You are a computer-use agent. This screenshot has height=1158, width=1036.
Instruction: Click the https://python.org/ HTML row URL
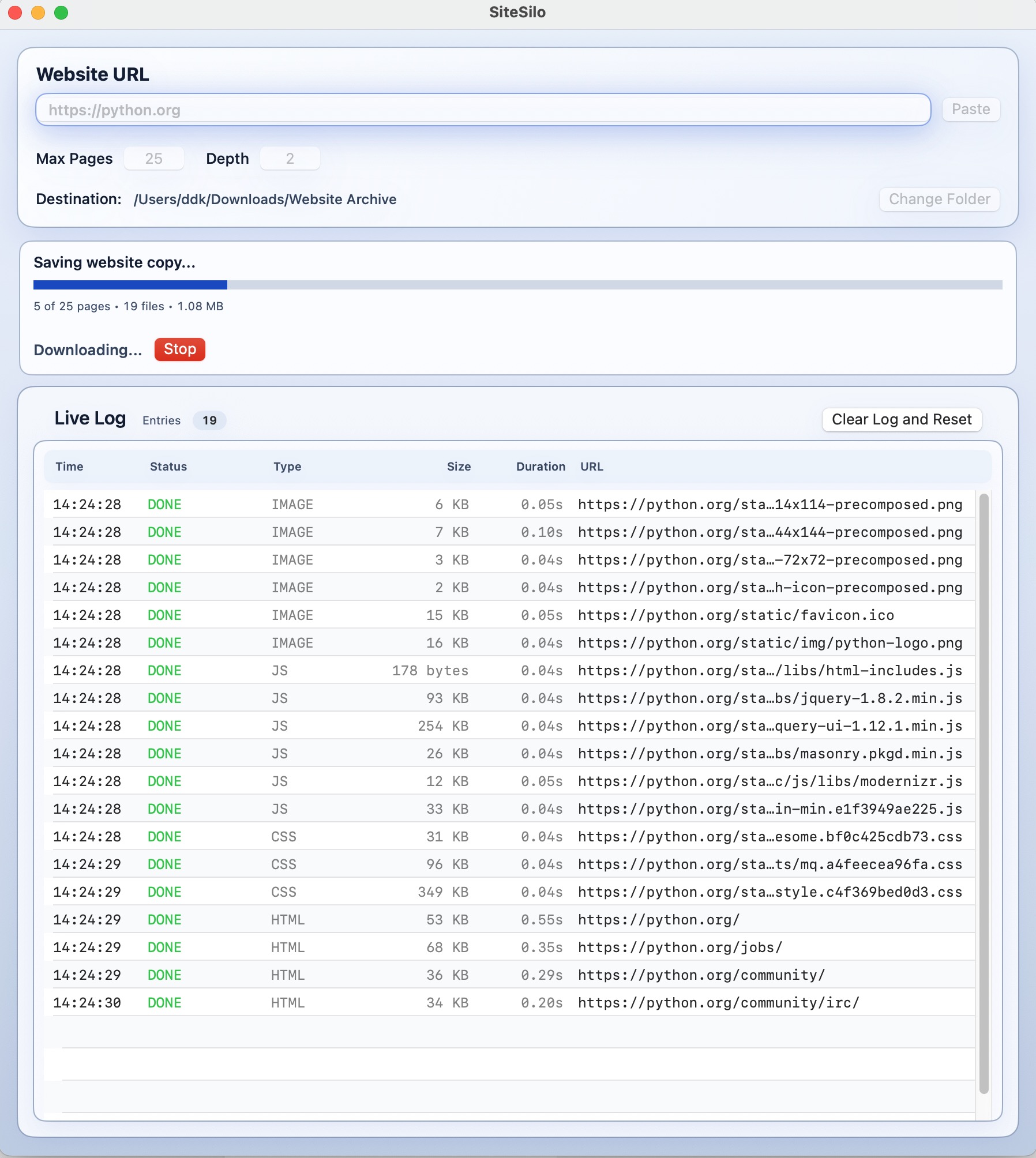659,920
